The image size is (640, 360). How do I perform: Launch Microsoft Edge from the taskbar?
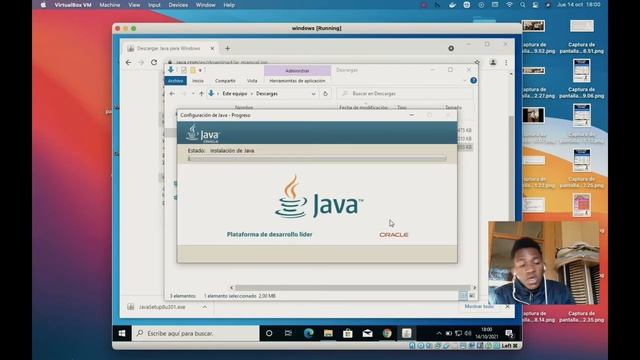pyautogui.click(x=309, y=333)
